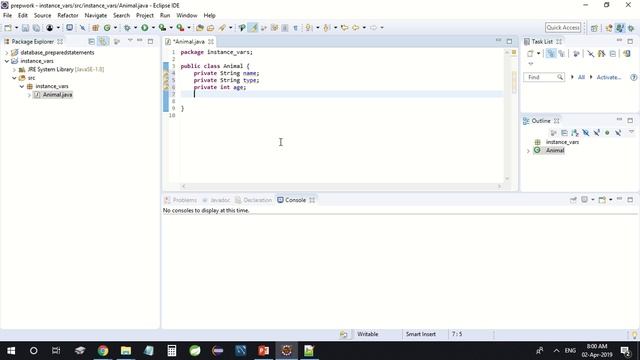Open the Outline view menu arrow
Screen dimensions: 640x360
click(x=631, y=132)
